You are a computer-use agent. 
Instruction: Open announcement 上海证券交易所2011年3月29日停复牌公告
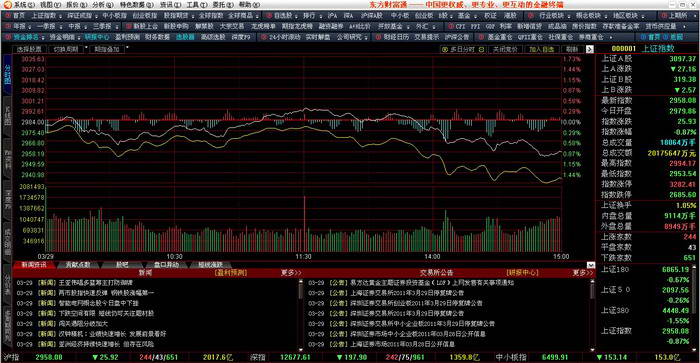click(x=407, y=293)
